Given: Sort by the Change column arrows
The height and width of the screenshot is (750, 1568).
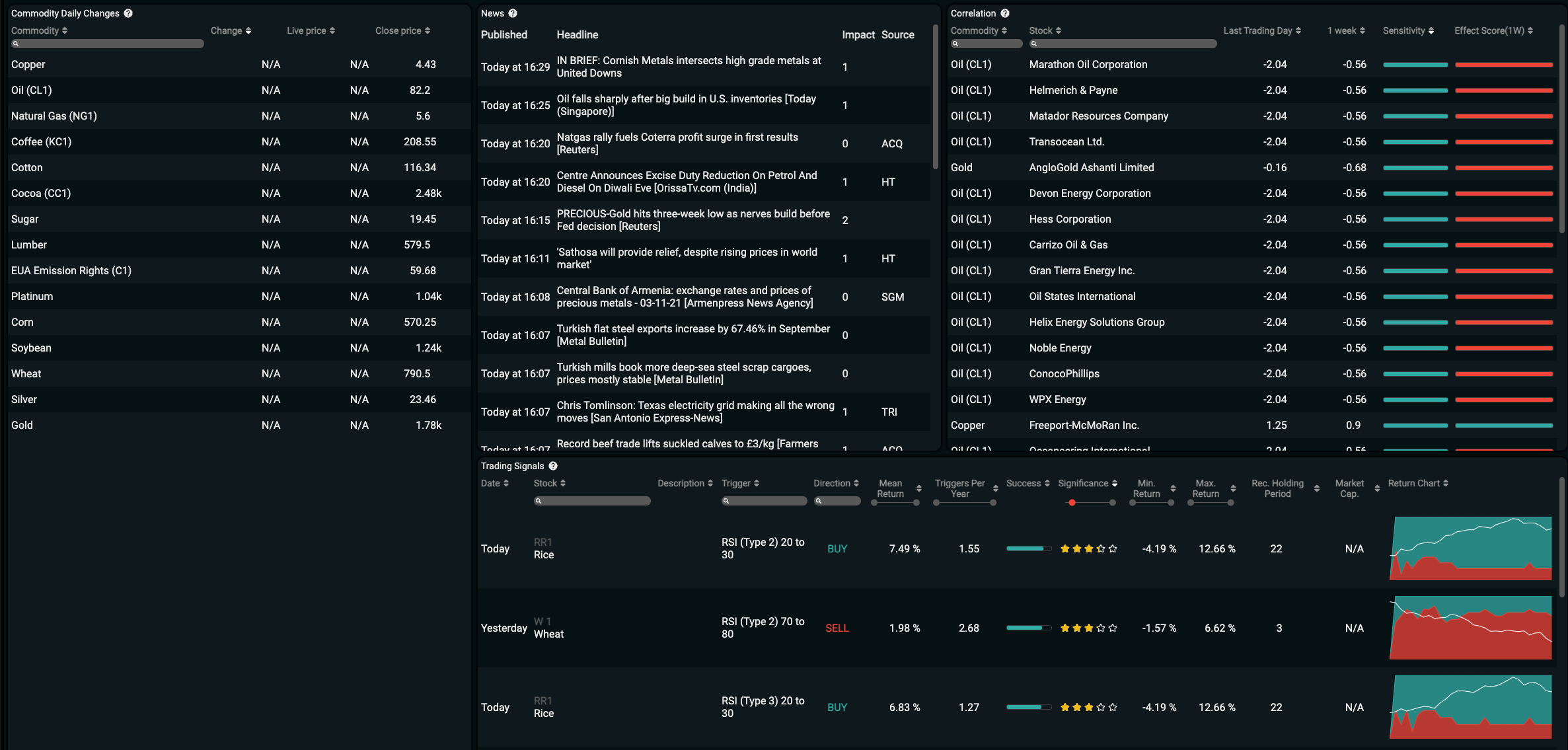Looking at the screenshot, I should 248,30.
